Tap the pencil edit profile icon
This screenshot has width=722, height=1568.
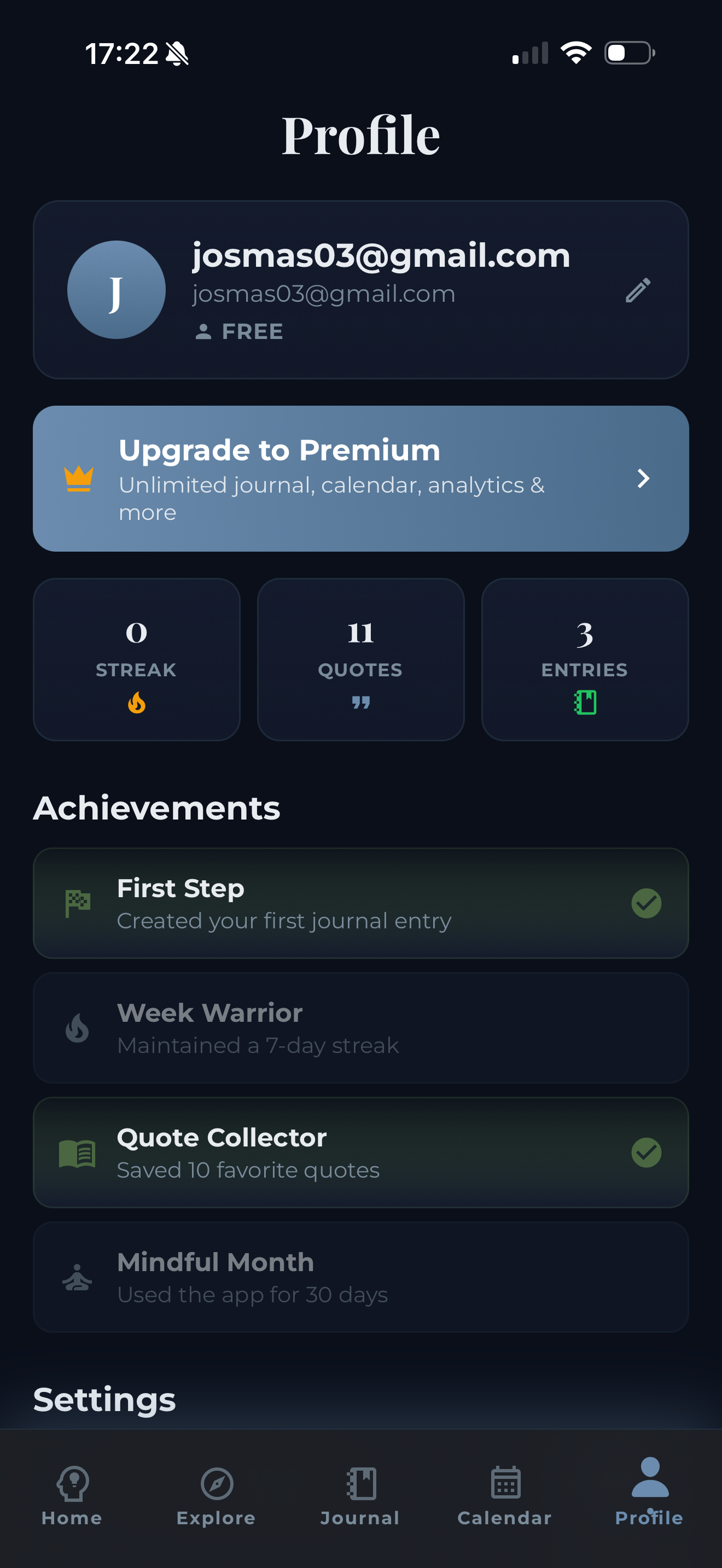click(638, 290)
